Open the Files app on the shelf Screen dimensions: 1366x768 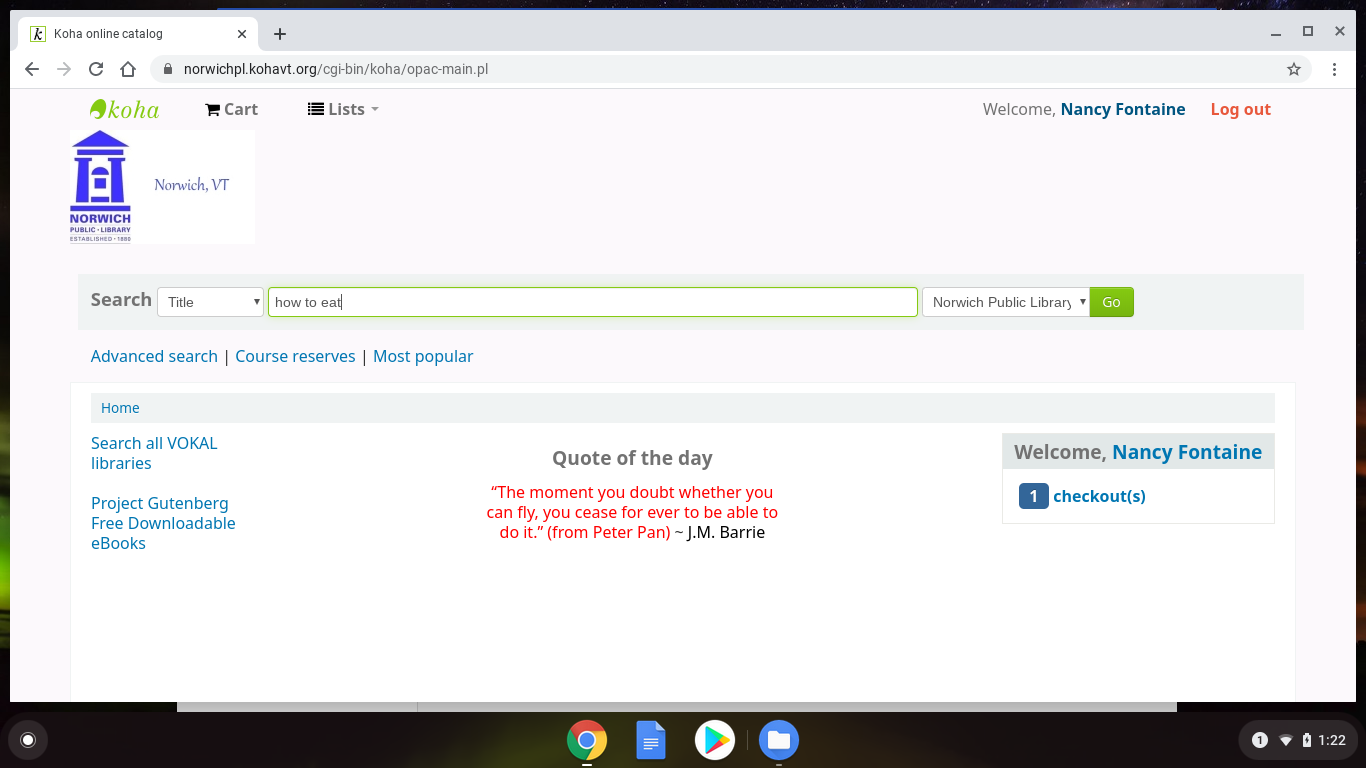point(779,740)
